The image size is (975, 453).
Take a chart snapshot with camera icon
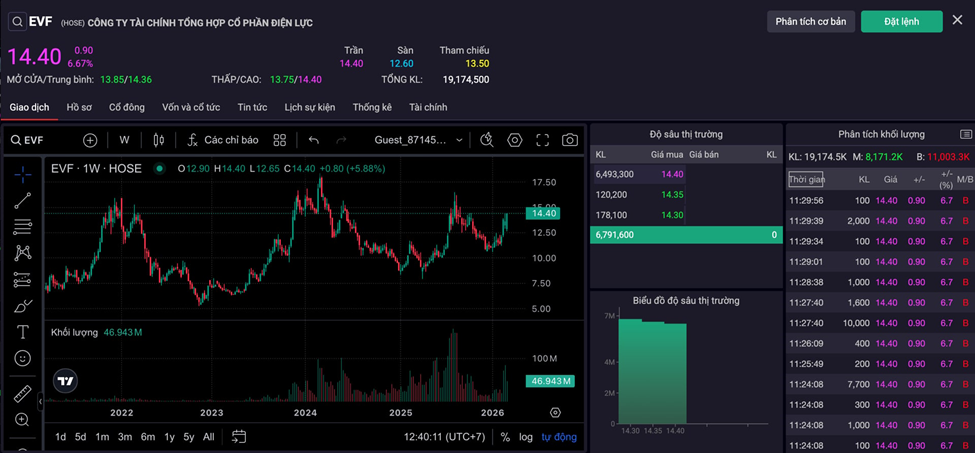click(569, 141)
